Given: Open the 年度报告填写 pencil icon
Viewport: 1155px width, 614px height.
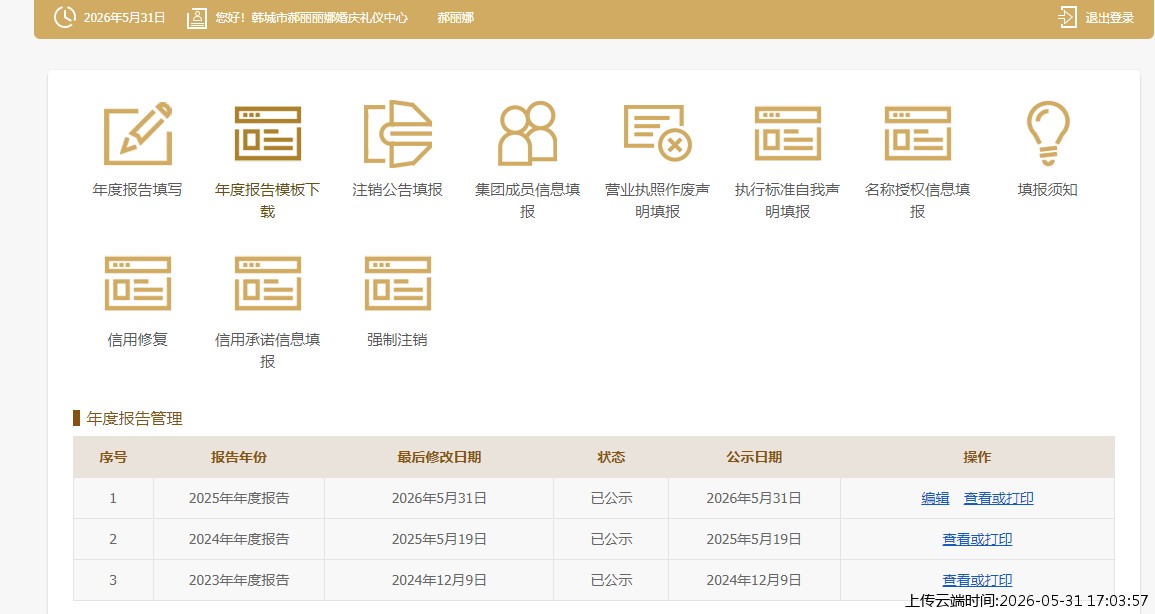Looking at the screenshot, I should tap(138, 133).
